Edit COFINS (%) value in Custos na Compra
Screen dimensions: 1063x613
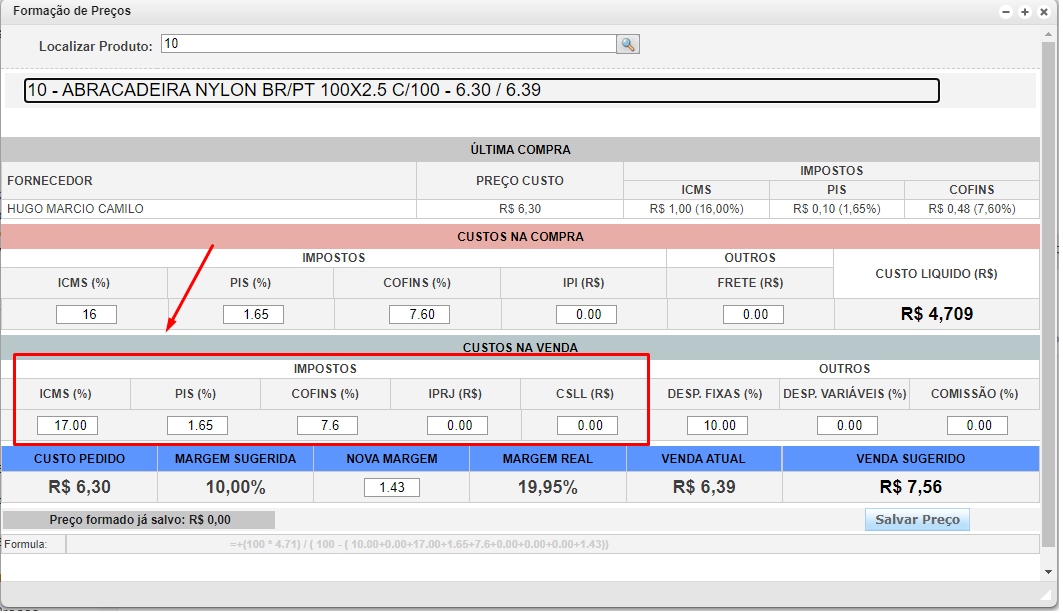[419, 314]
